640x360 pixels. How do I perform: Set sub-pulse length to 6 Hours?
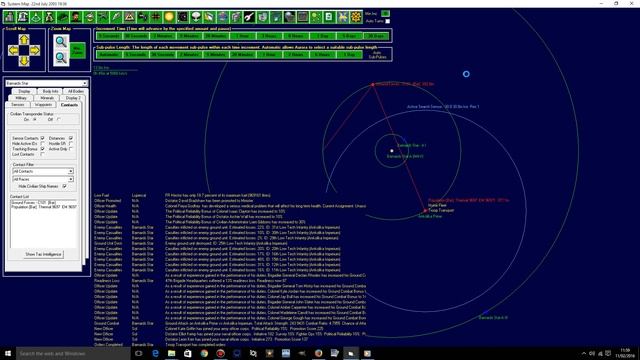click(322, 54)
